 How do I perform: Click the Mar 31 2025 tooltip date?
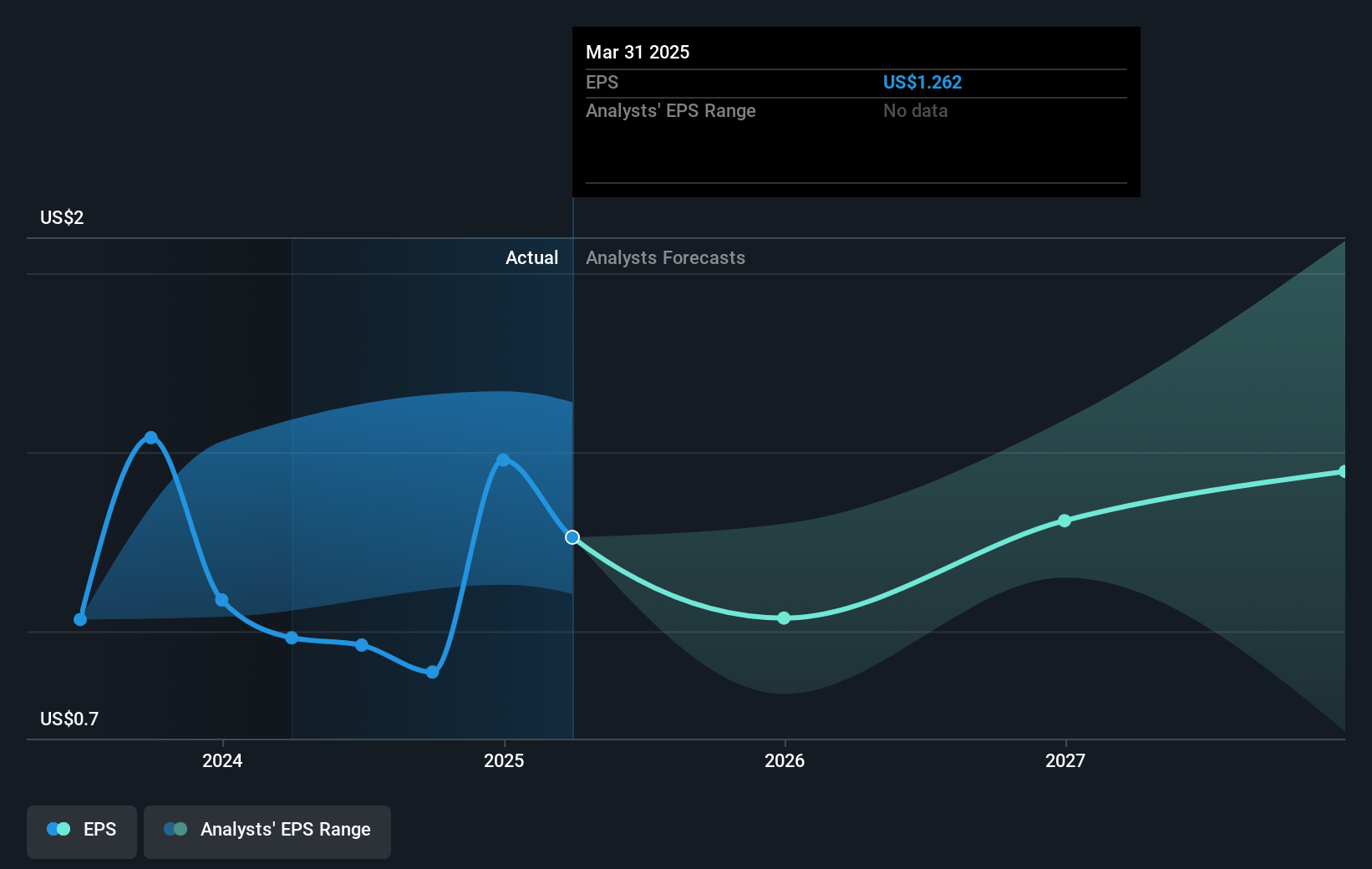tap(638, 52)
